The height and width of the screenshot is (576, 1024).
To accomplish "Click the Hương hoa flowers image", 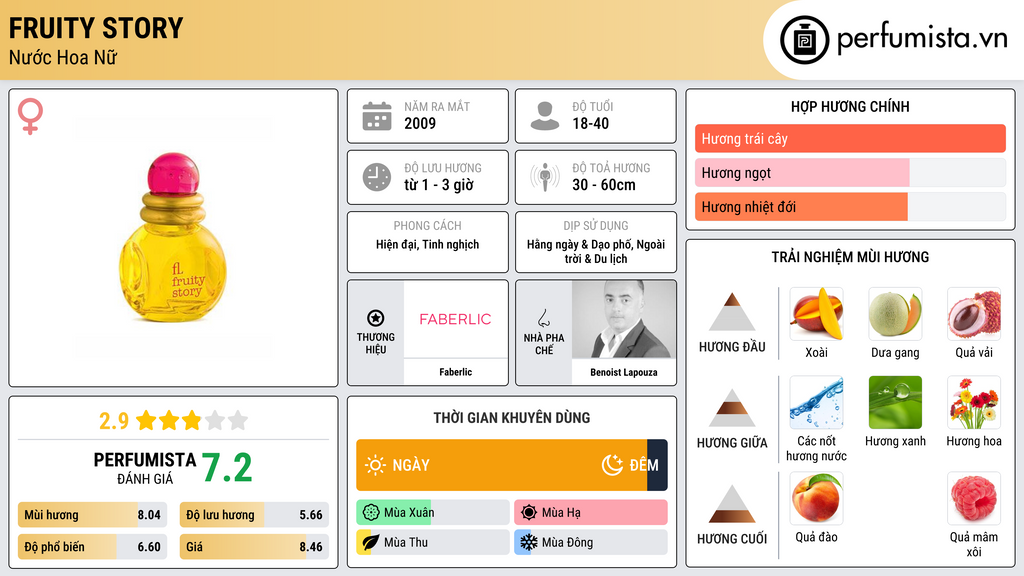I will [x=974, y=402].
